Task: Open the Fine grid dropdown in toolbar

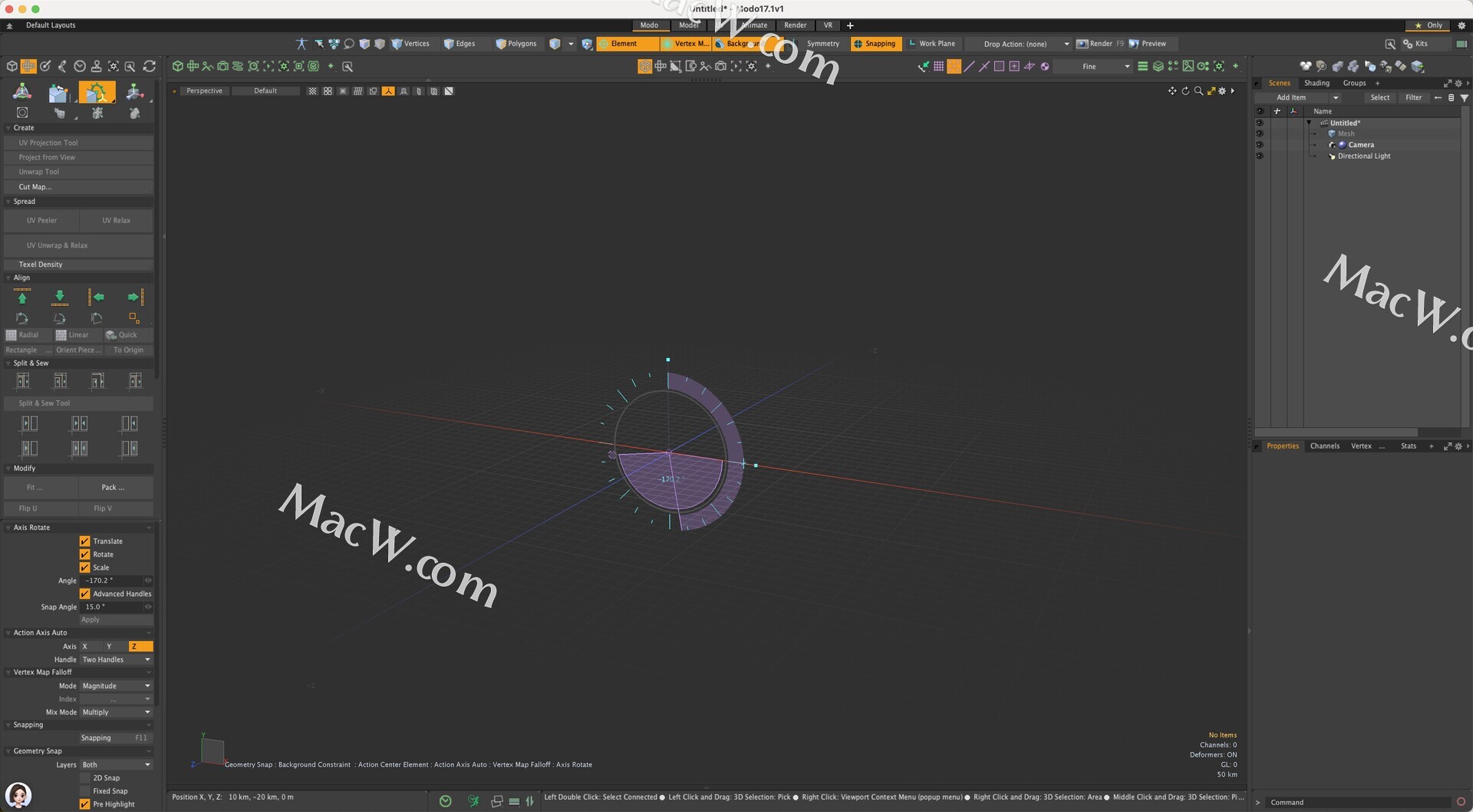Action: (x=1093, y=67)
